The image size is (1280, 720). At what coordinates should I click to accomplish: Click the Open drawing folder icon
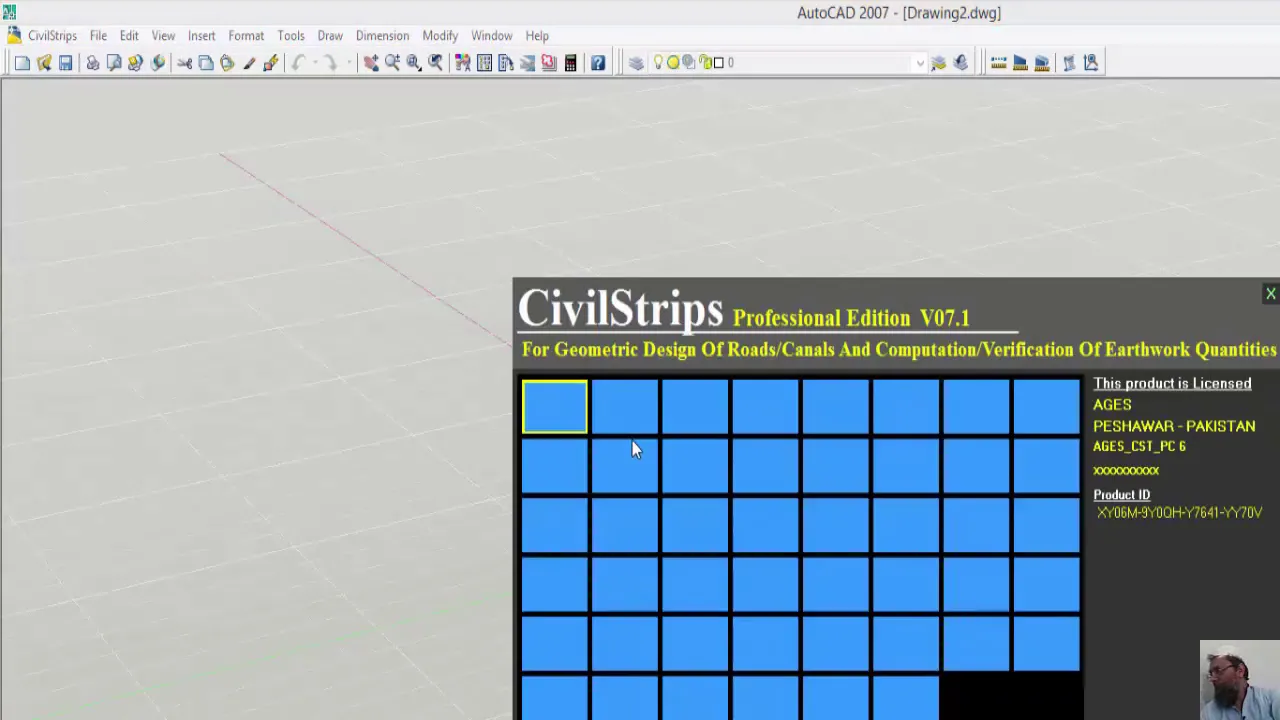pyautogui.click(x=44, y=63)
